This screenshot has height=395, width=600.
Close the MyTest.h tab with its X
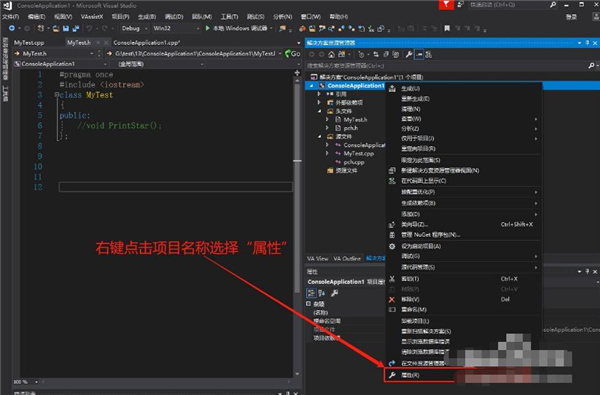coord(106,42)
